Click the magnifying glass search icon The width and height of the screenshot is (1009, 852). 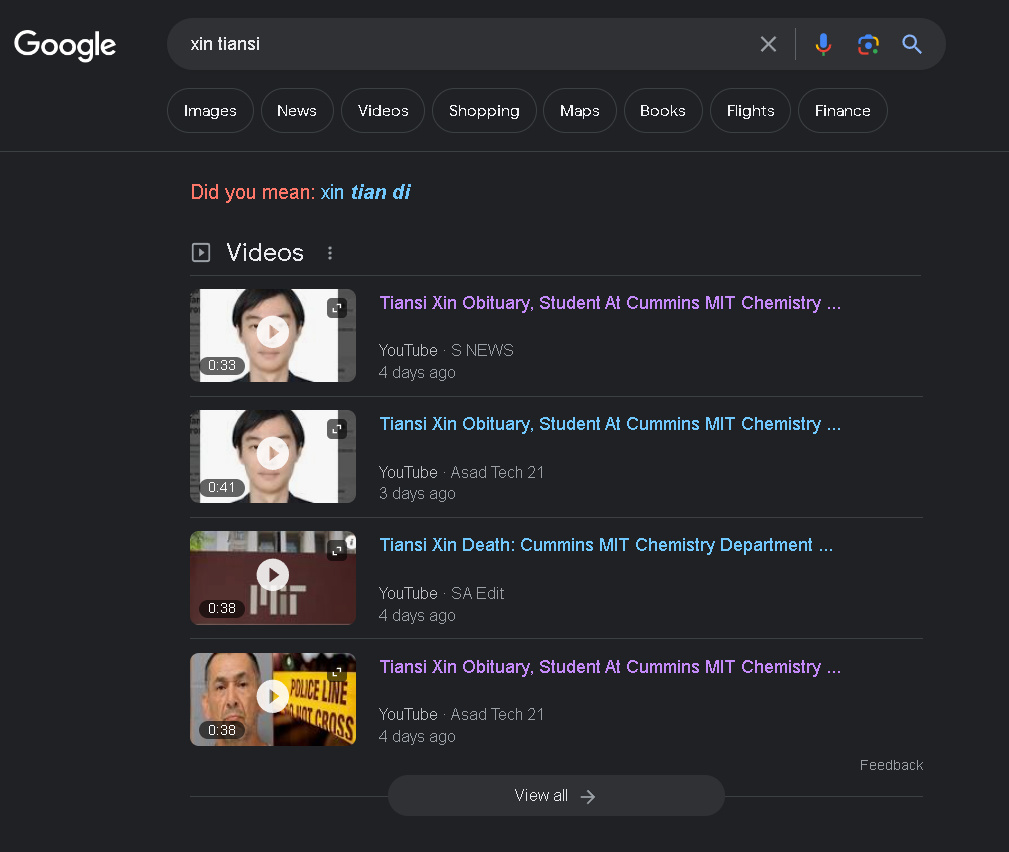912,44
